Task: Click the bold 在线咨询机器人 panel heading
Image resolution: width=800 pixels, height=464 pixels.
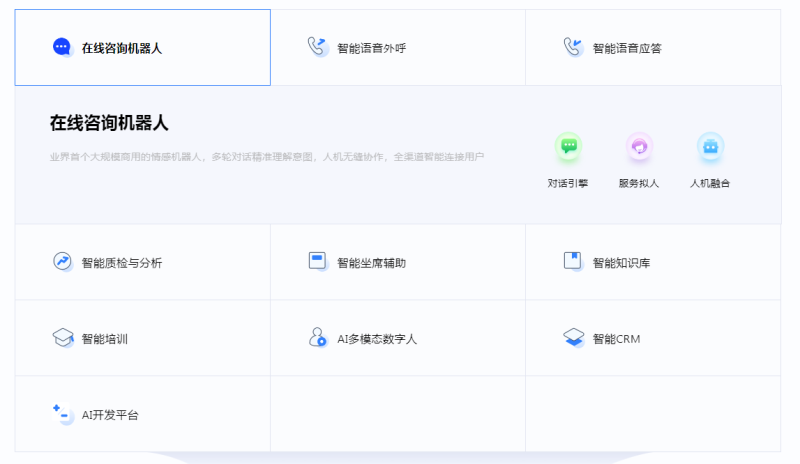Action: [x=109, y=123]
